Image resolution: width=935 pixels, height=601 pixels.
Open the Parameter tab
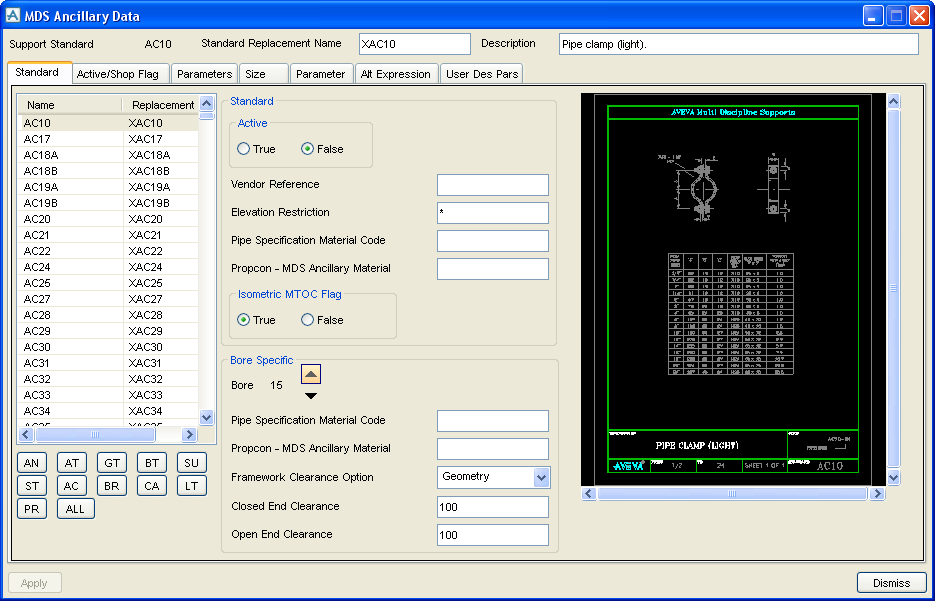point(321,74)
